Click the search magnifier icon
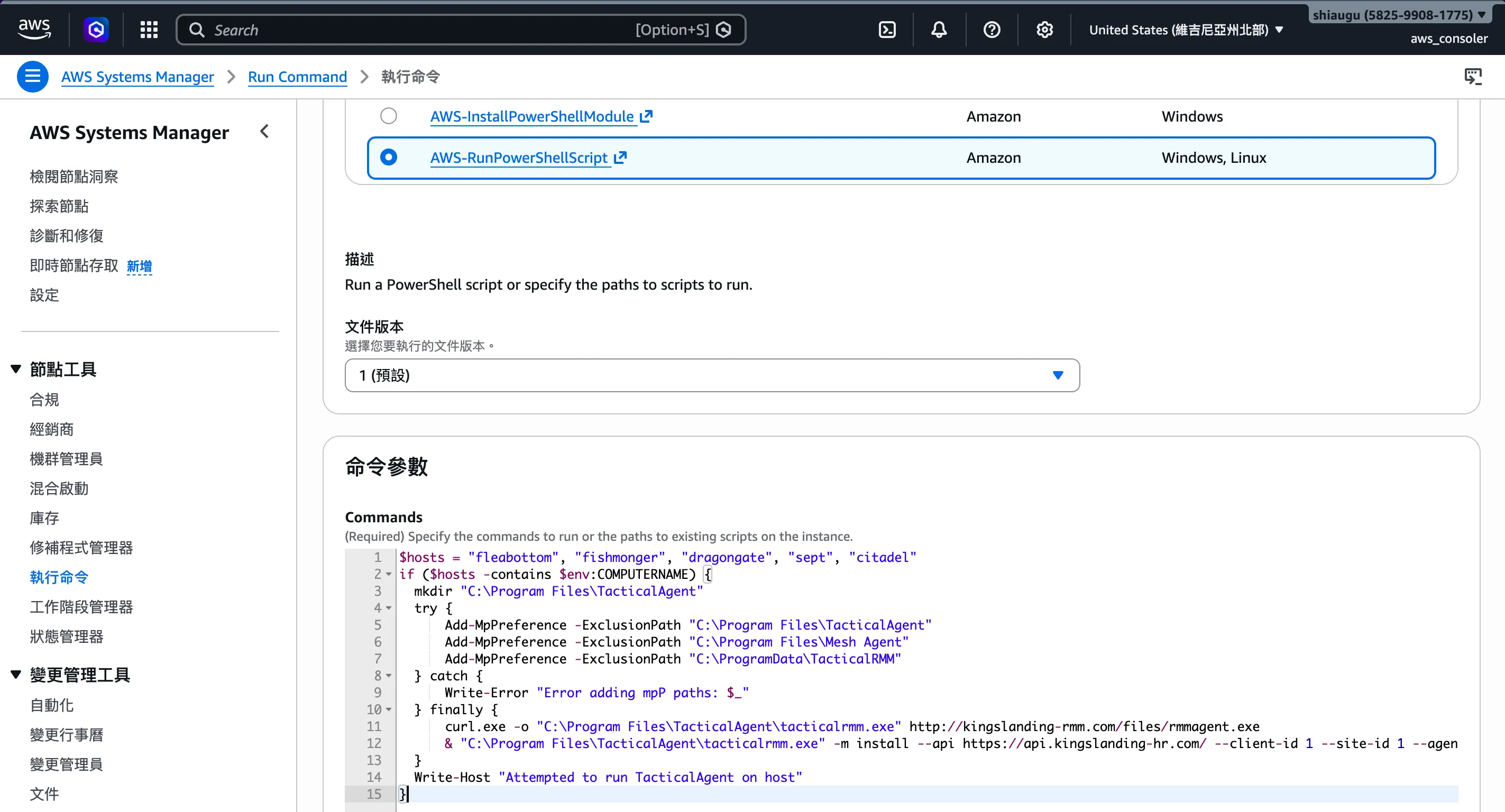 197,30
